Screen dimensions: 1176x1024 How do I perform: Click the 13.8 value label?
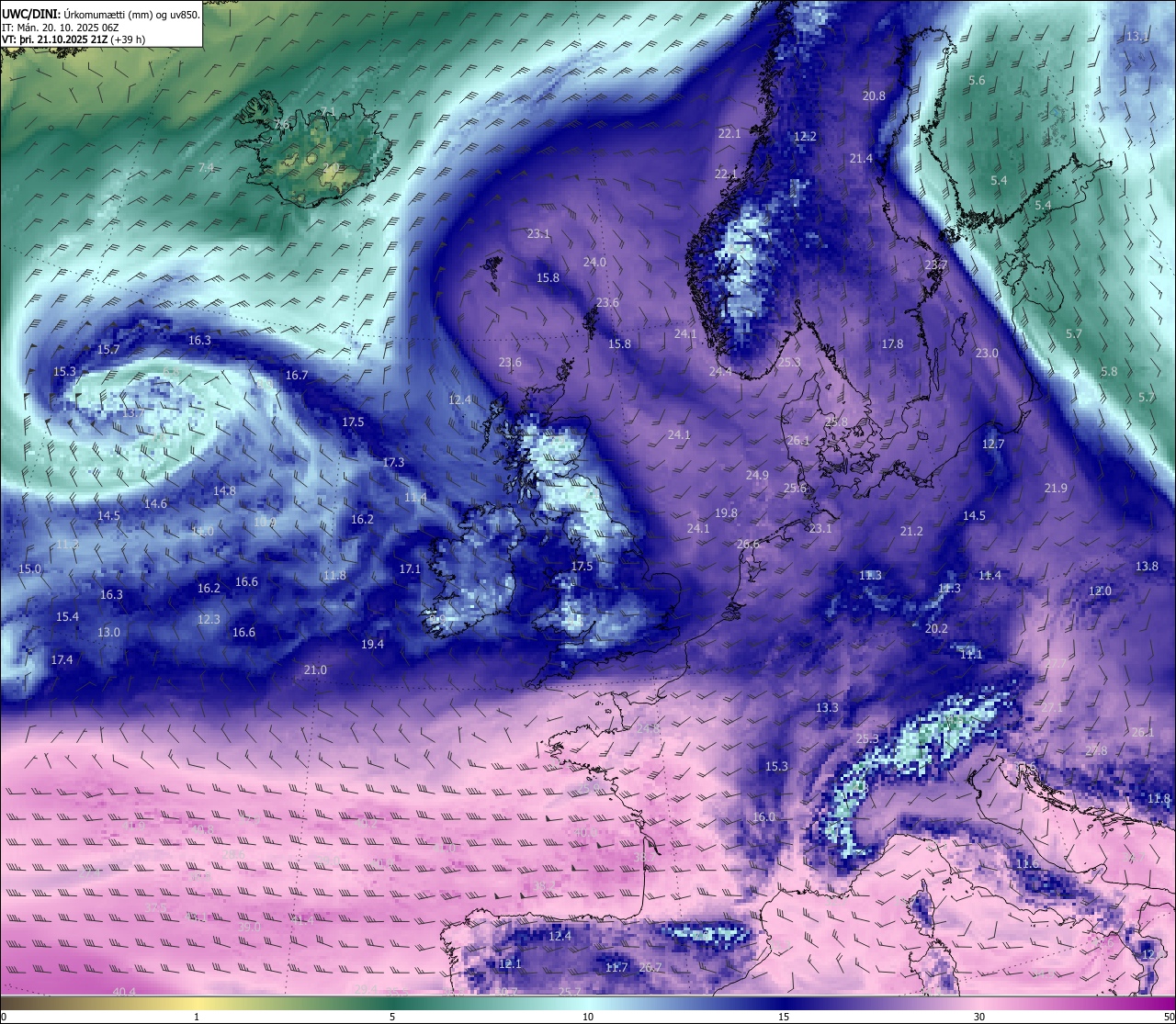point(1147,566)
